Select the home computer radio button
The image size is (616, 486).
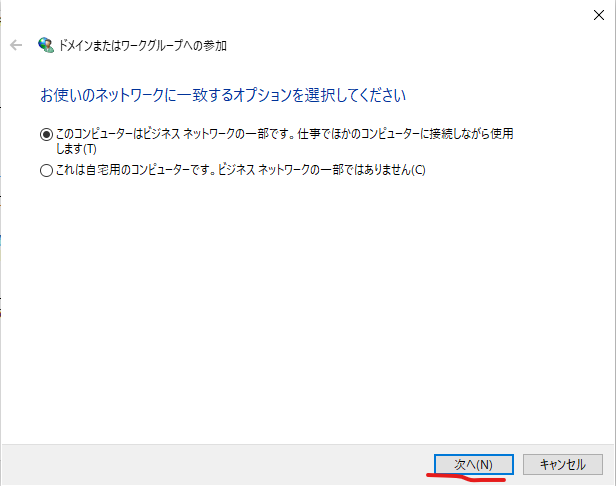pos(46,170)
